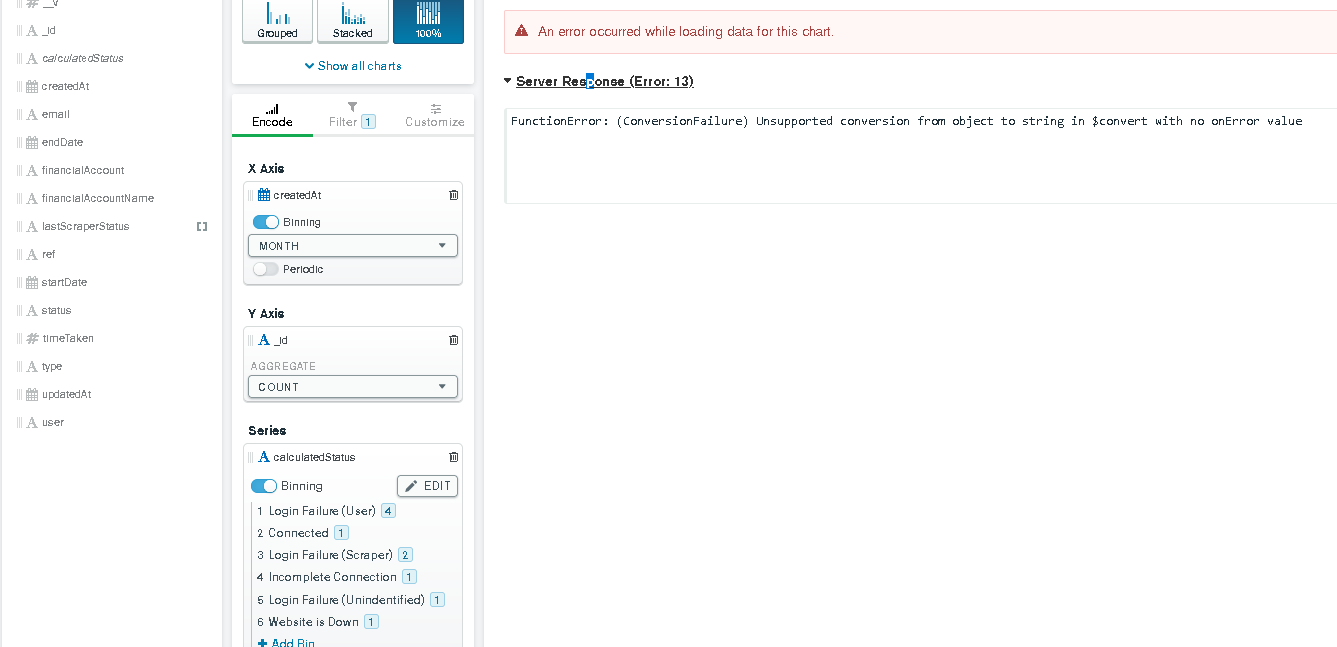Delete createdAt field from X Axis
Image resolution: width=1337 pixels, height=647 pixels.
pos(453,195)
